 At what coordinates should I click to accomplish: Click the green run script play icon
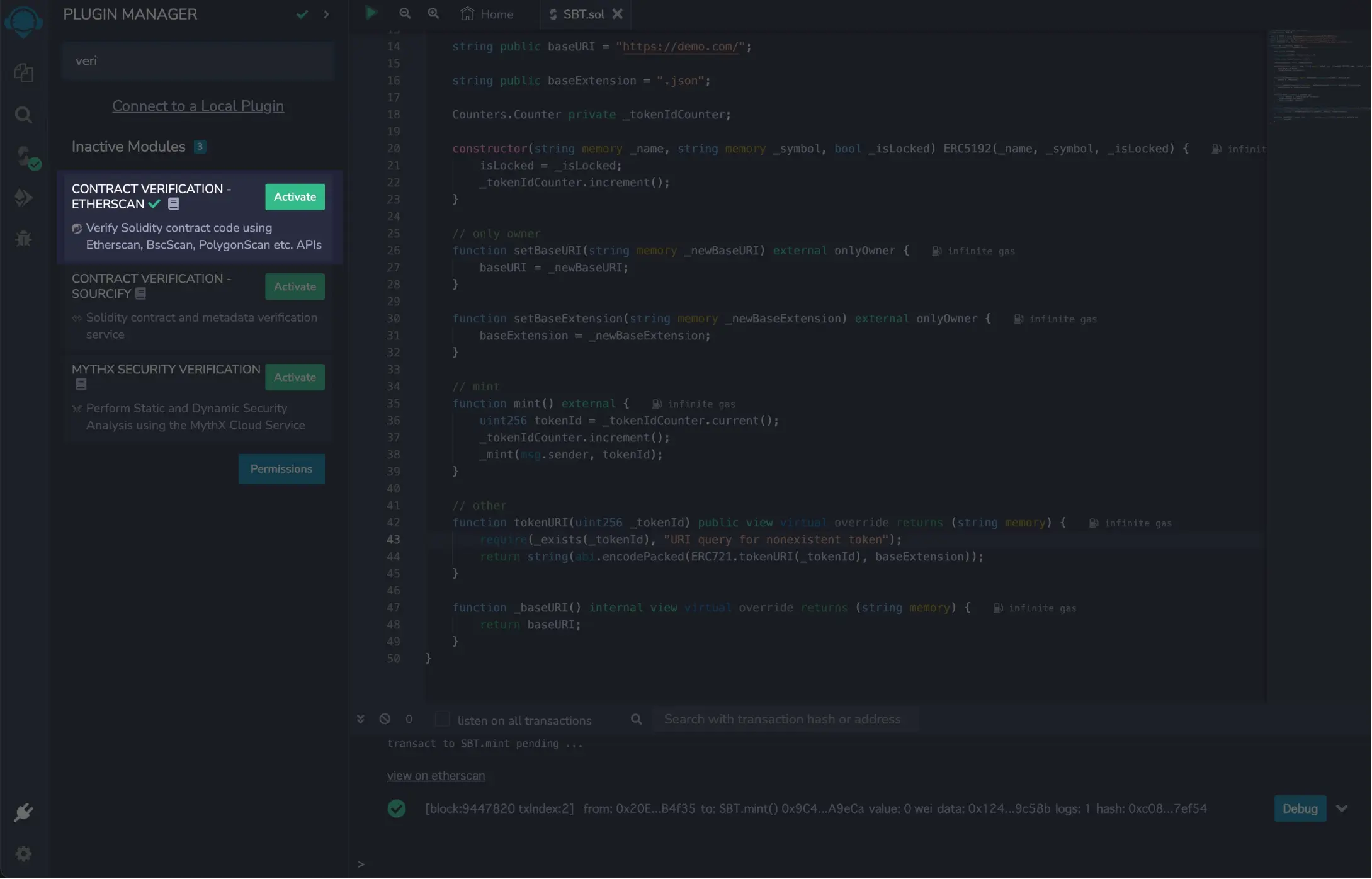(371, 13)
